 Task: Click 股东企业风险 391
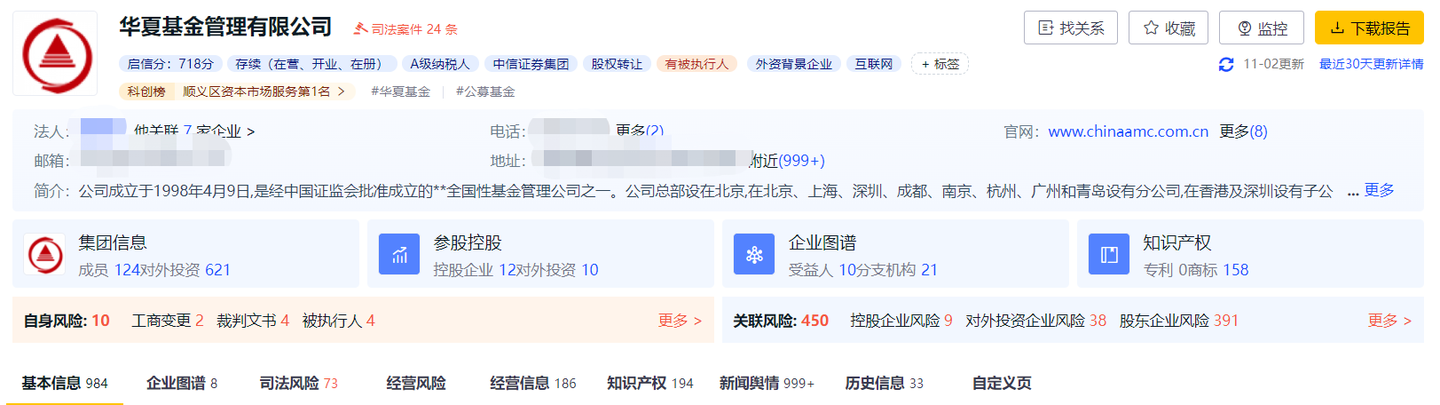(x=1179, y=321)
